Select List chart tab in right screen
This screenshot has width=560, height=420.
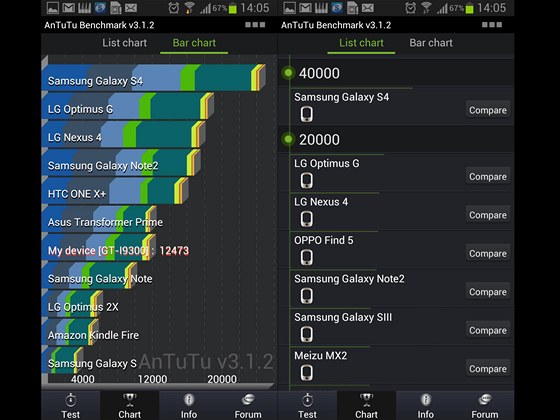click(361, 43)
